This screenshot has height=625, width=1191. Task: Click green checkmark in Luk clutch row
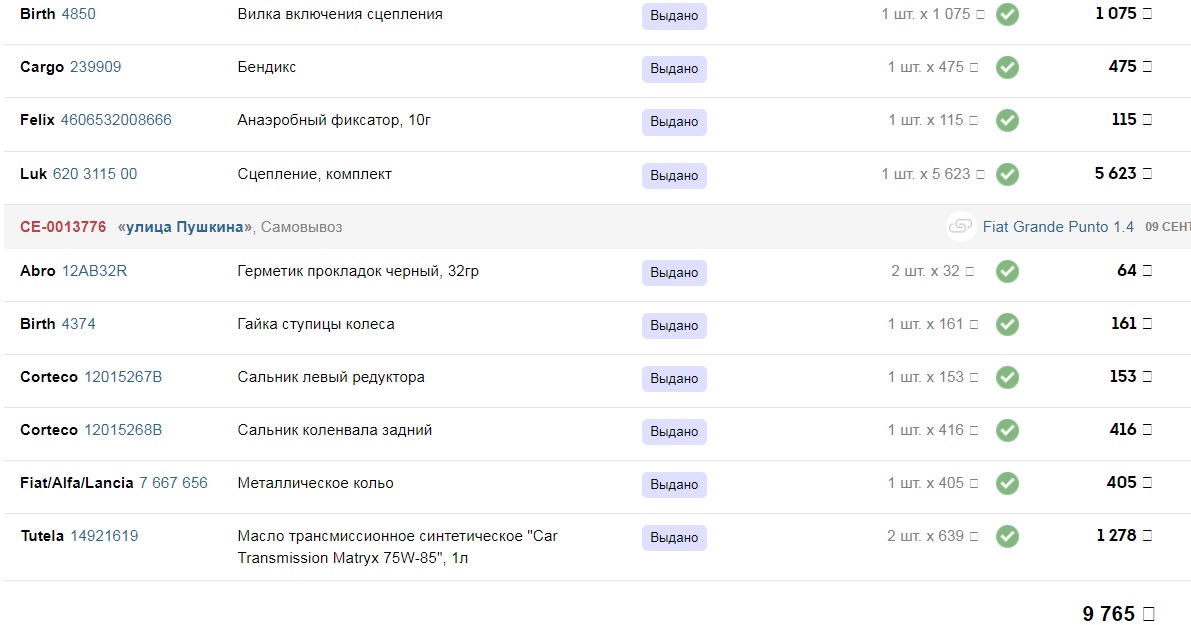point(1007,175)
